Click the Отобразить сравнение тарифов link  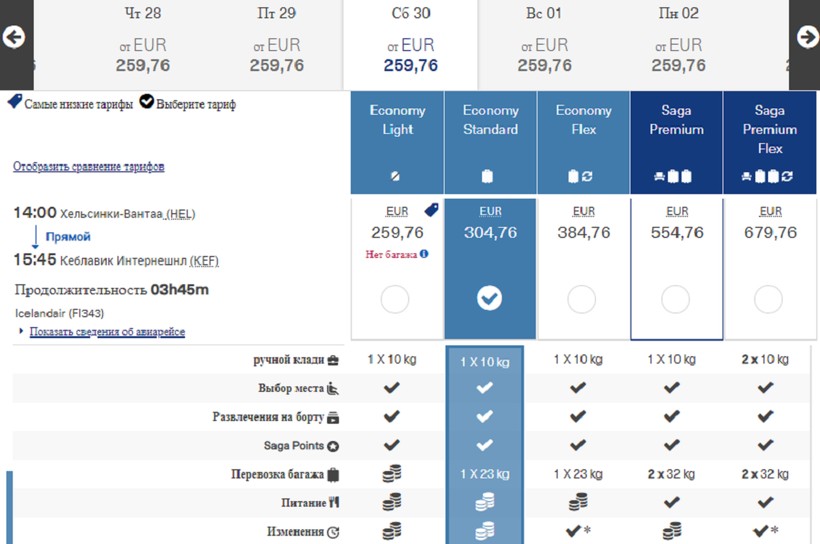click(x=89, y=167)
